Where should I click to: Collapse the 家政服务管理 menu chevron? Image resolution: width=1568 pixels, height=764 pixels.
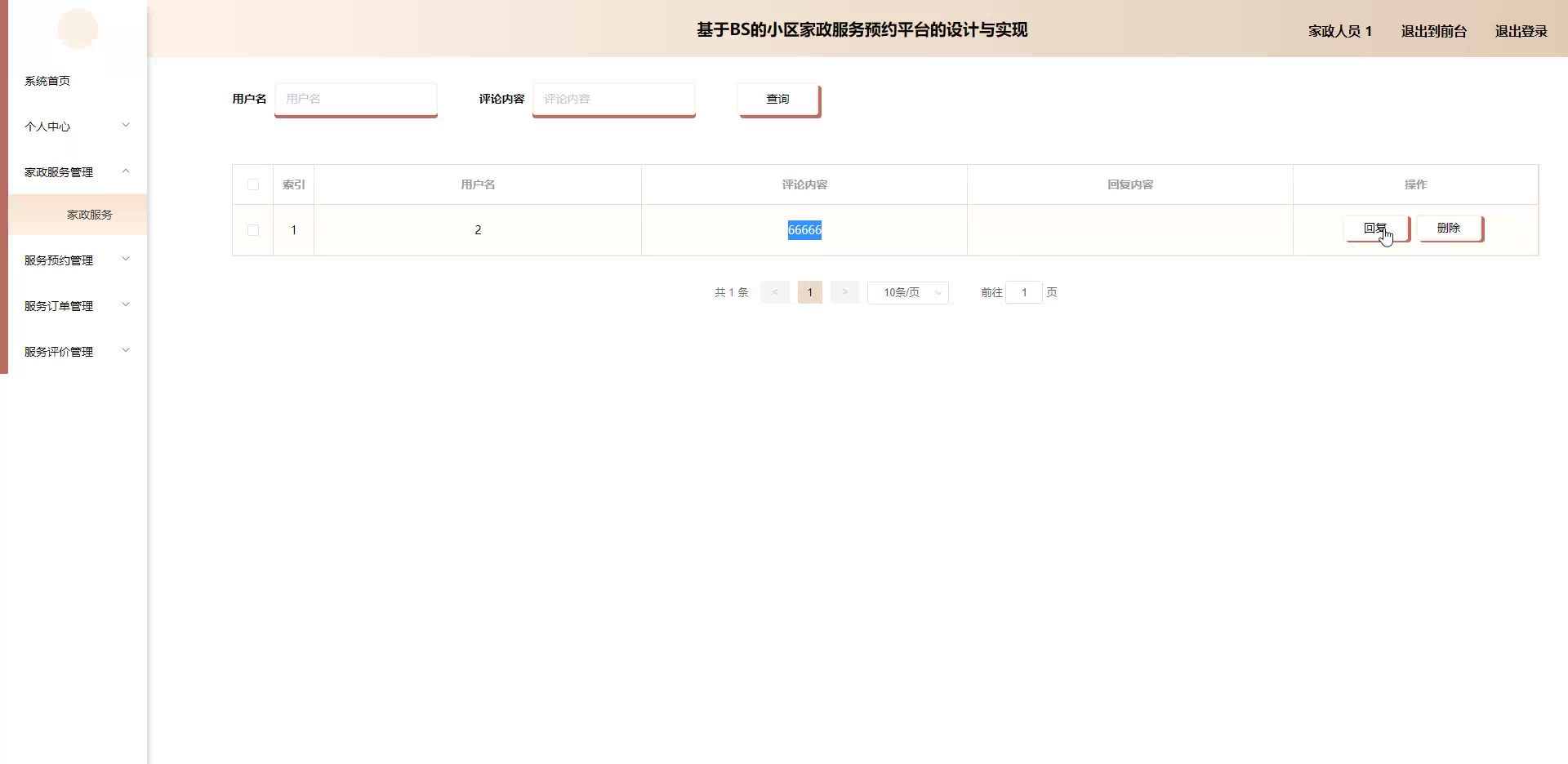coord(126,171)
